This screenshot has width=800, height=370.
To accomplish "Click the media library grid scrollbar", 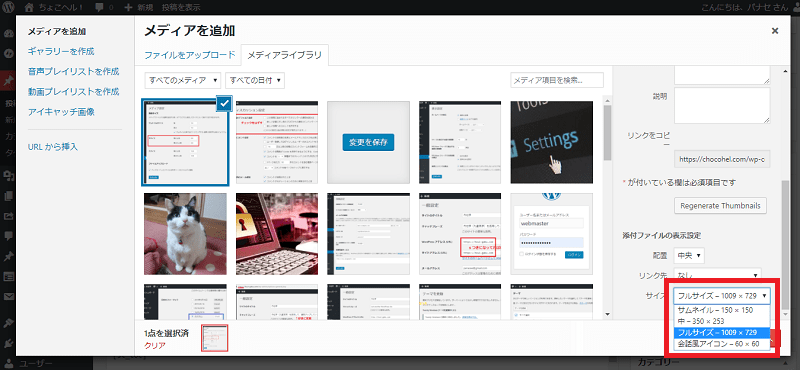I will click(607, 132).
